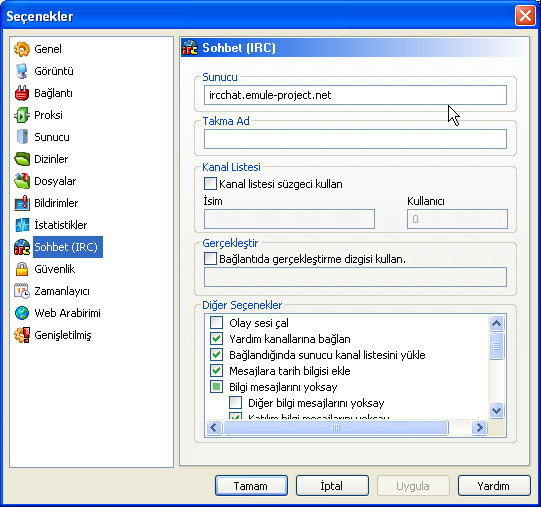Viewport: 541px width, 507px height.
Task: Check the Olay sesi çal option
Action: tap(216, 323)
